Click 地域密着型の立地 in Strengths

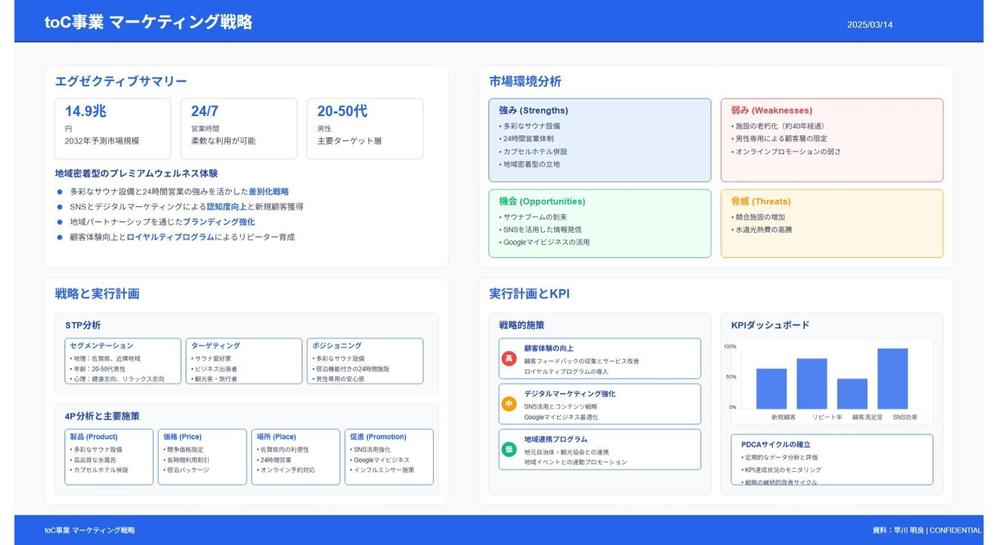[531, 164]
